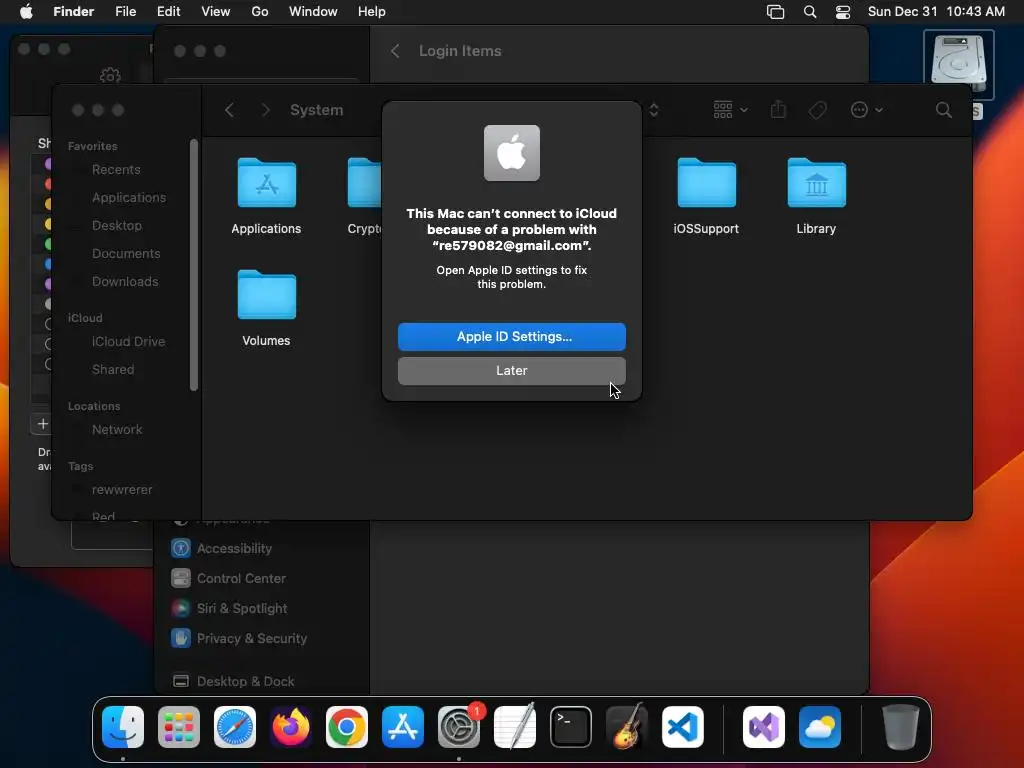Select the hard disk icon on desktop
Viewport: 1024px width, 768px height.
tap(958, 64)
